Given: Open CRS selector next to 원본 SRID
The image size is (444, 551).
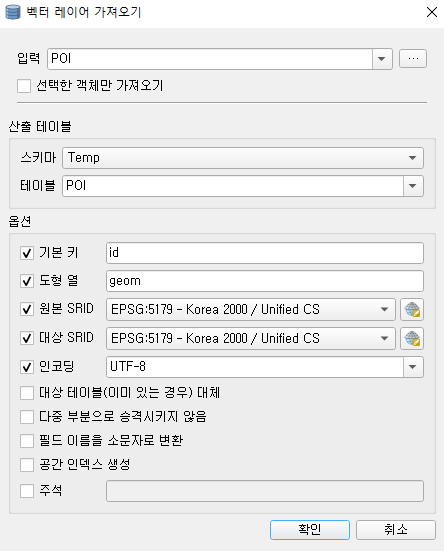Looking at the screenshot, I should point(412,310).
